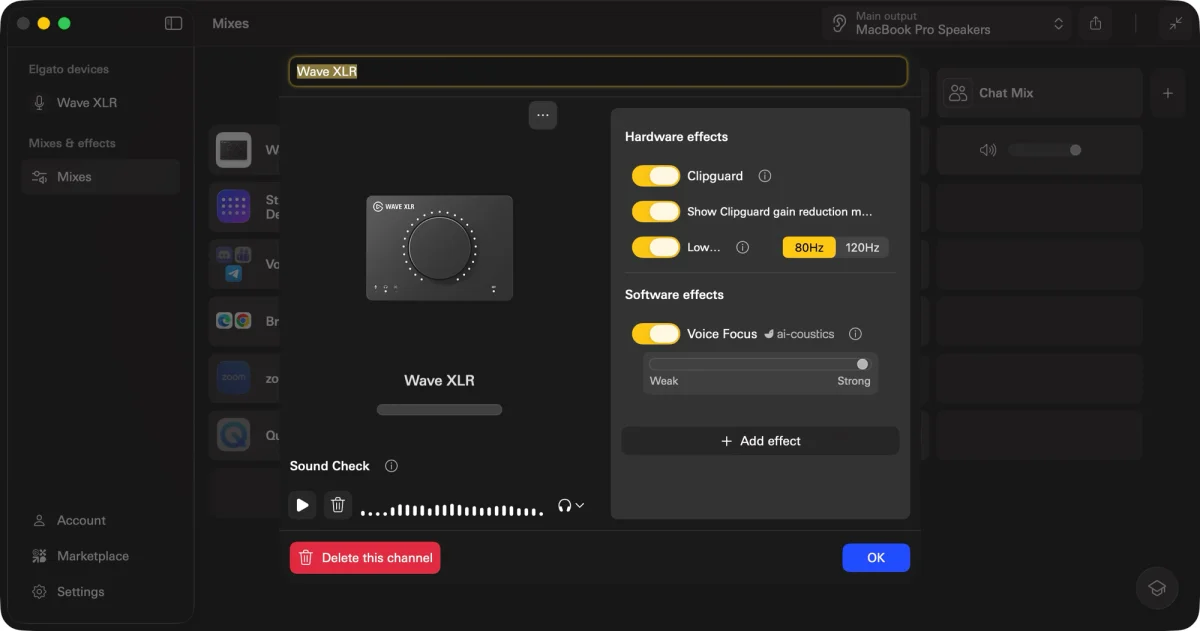Select Wave XLR under Elgato devices
1200x631 pixels.
(x=100, y=103)
